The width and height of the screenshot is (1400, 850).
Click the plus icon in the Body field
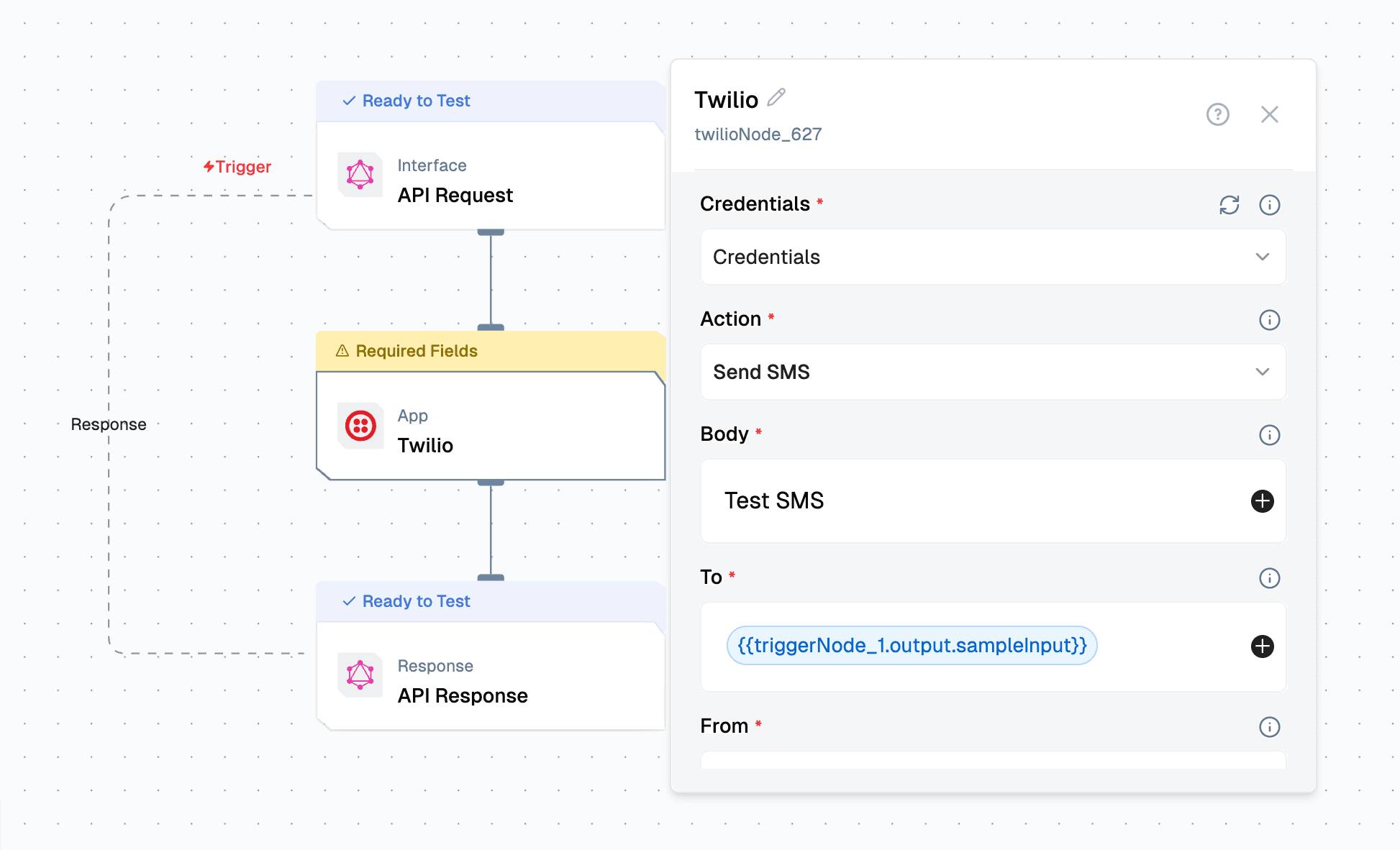point(1263,501)
